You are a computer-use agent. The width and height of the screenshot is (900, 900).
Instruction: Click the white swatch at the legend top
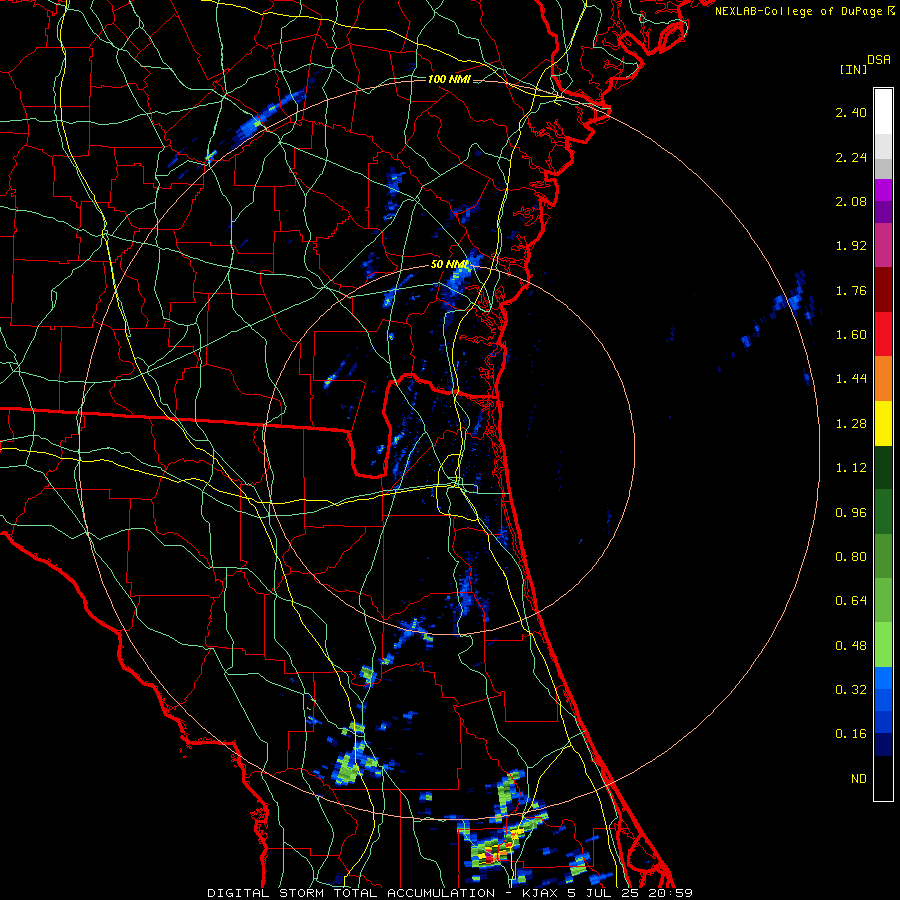(x=883, y=111)
